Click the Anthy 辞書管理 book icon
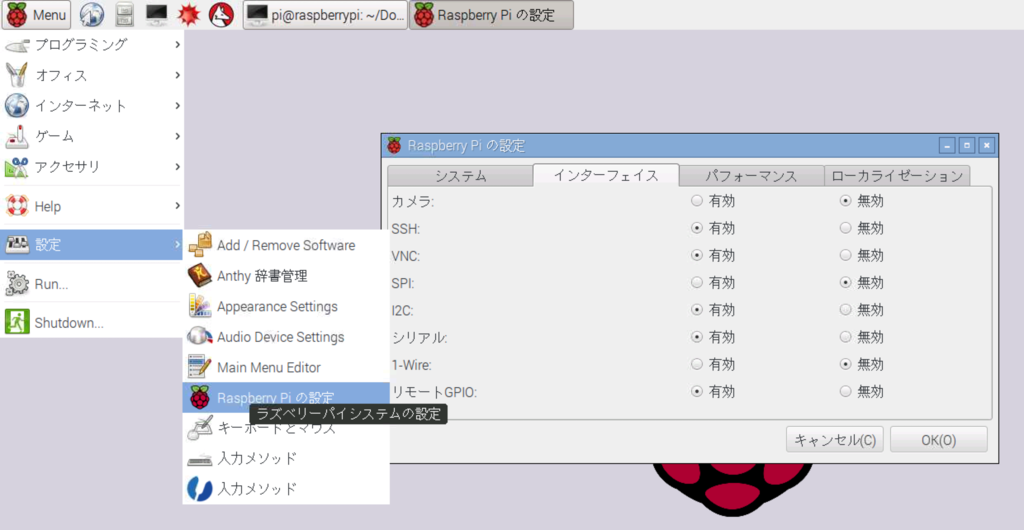 click(x=200, y=276)
